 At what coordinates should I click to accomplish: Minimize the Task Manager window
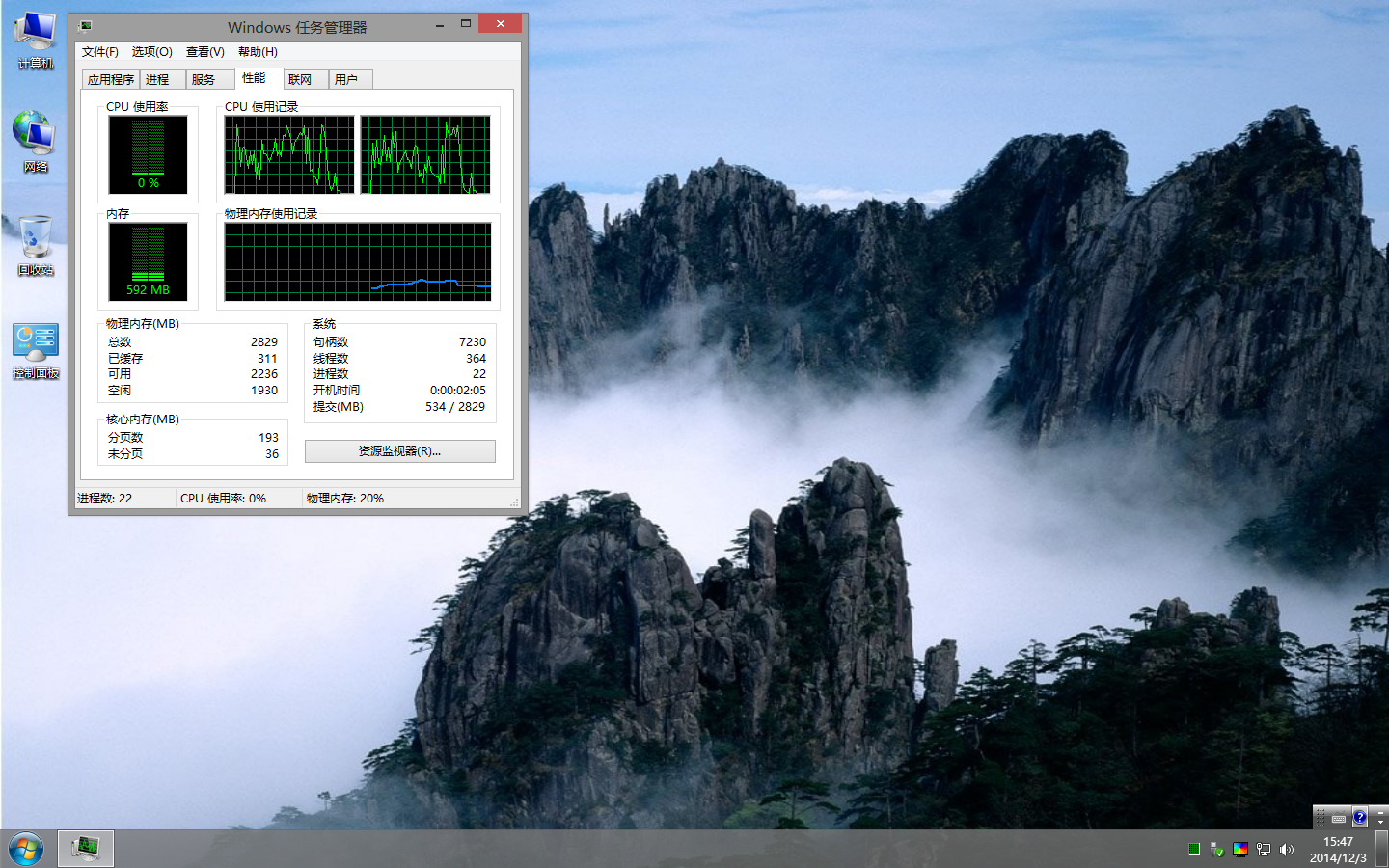coord(440,25)
